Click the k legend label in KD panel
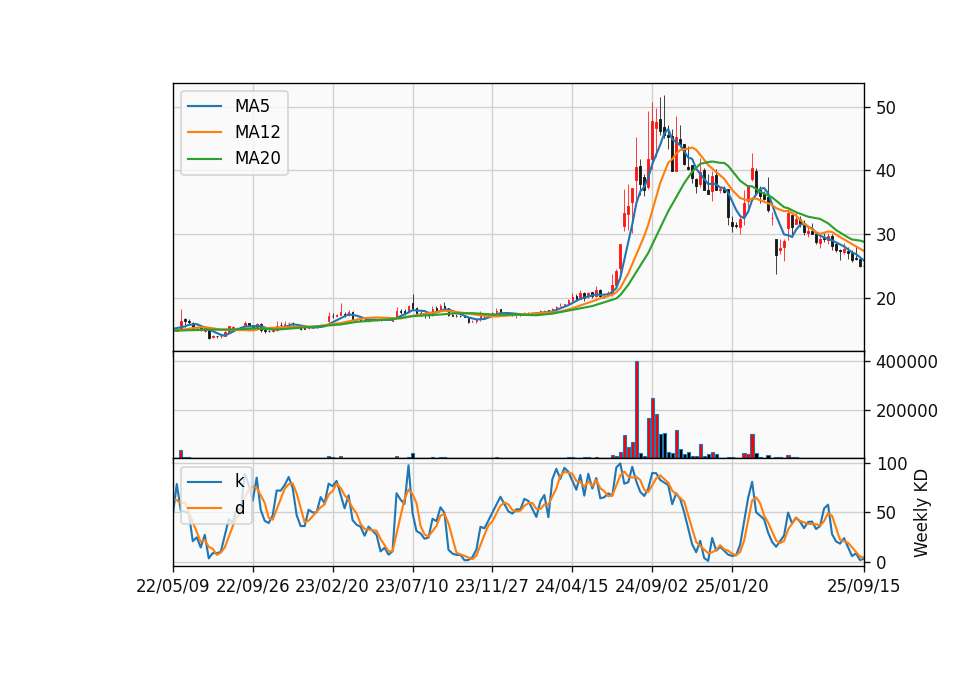 tap(239, 481)
